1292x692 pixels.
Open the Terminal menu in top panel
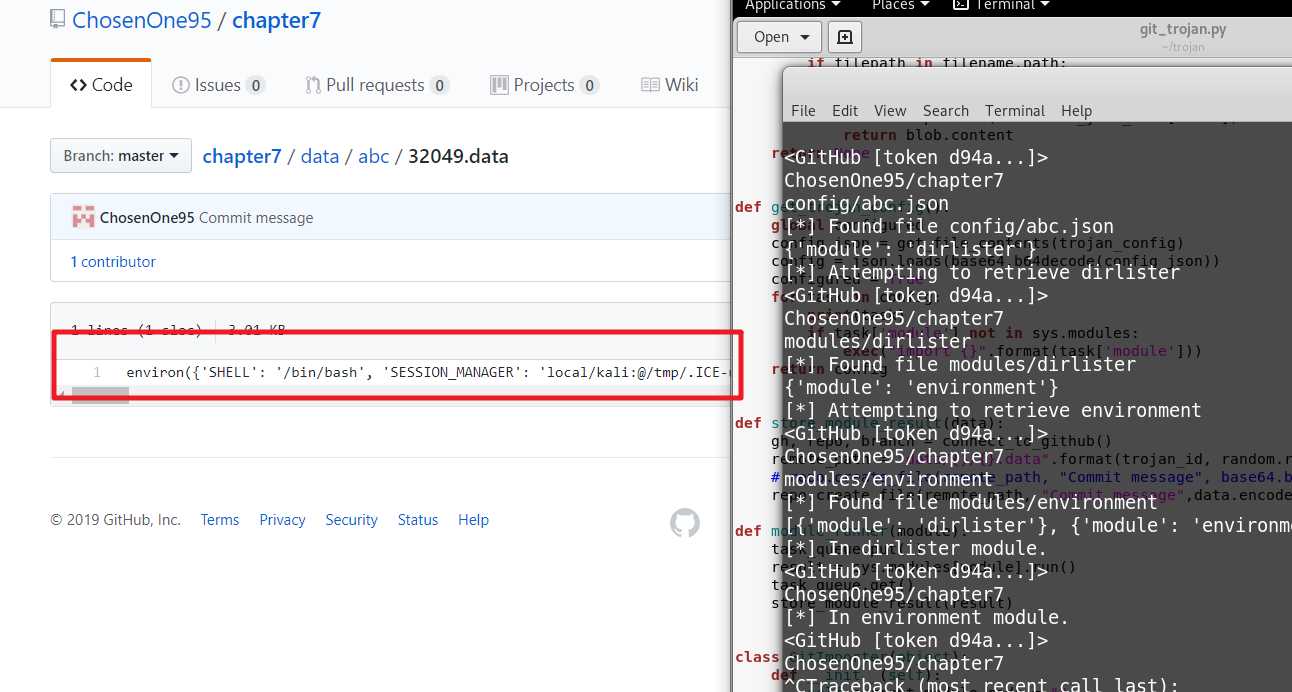1002,5
